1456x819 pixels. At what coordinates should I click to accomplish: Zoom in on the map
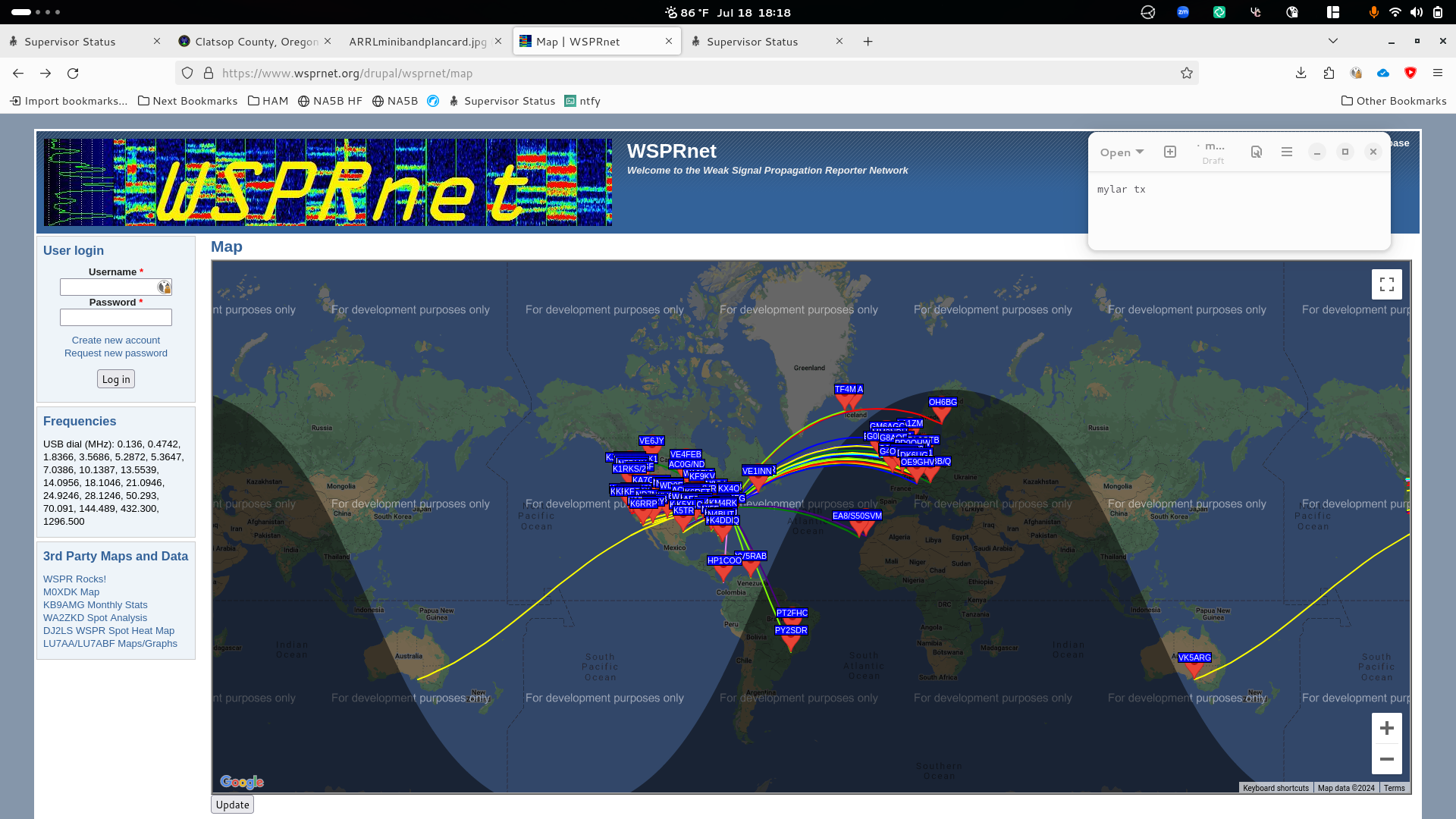click(1387, 728)
